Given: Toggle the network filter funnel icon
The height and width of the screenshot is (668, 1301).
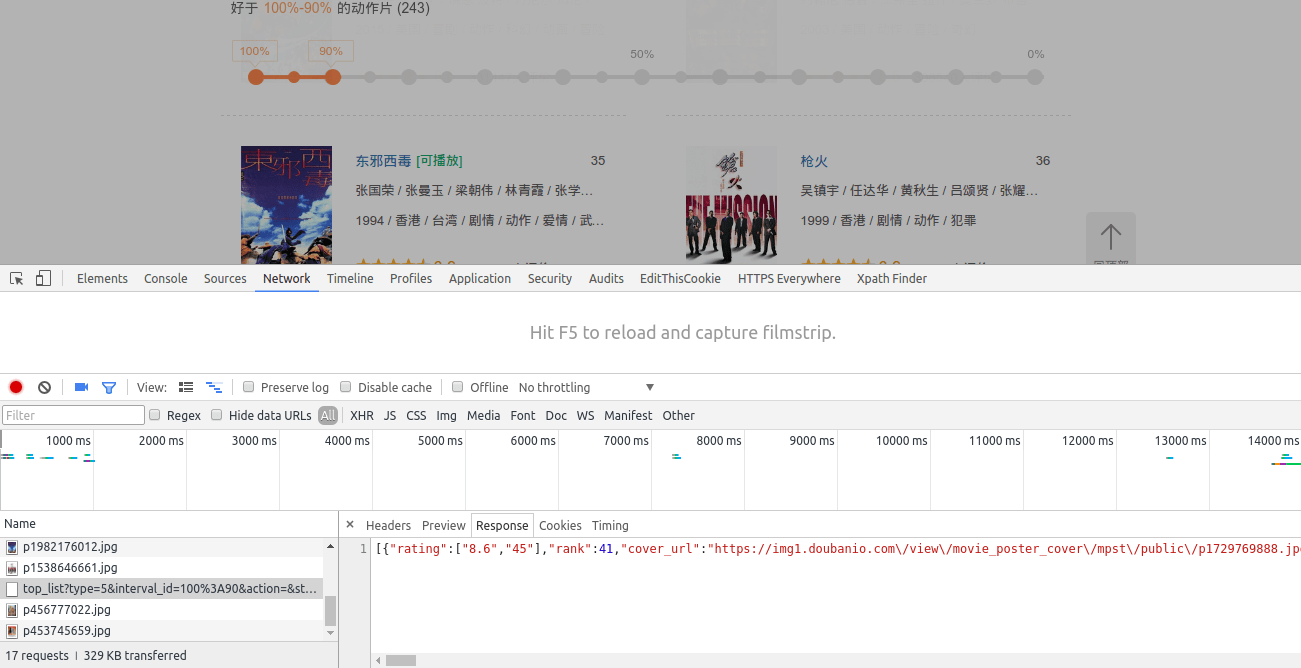Looking at the screenshot, I should click(x=109, y=387).
